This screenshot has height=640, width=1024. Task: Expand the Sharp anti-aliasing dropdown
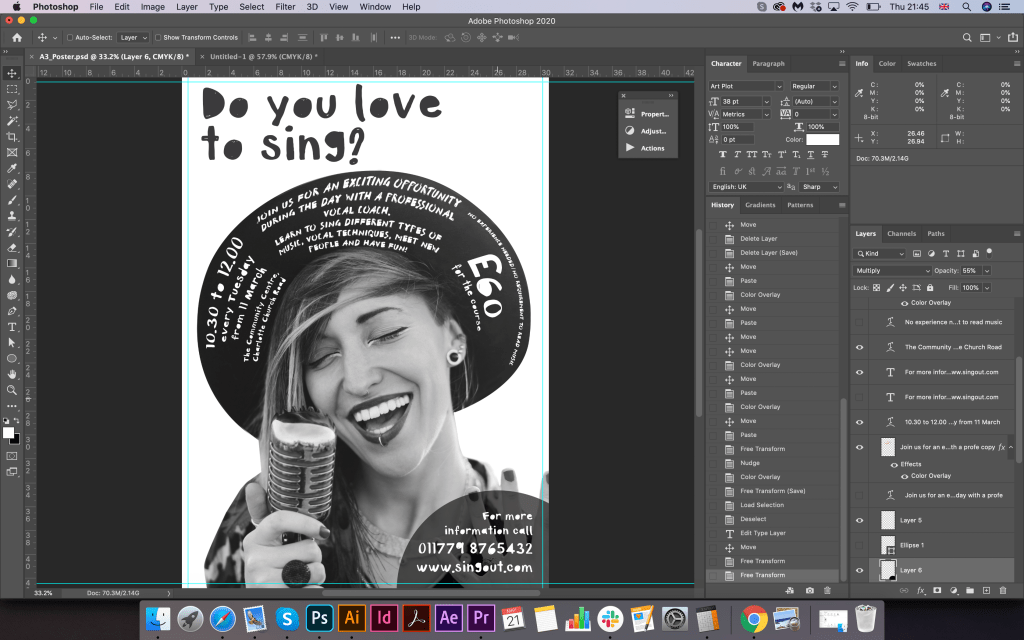coord(817,187)
